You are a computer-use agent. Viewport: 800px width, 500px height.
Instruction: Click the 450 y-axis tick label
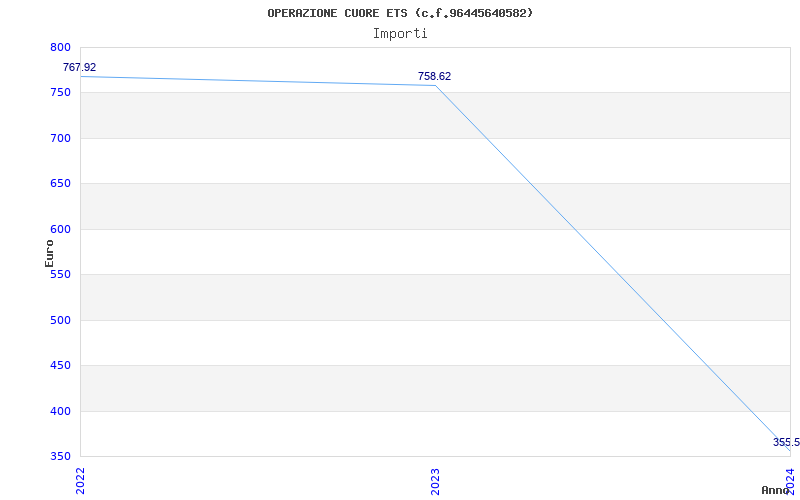tap(60, 366)
